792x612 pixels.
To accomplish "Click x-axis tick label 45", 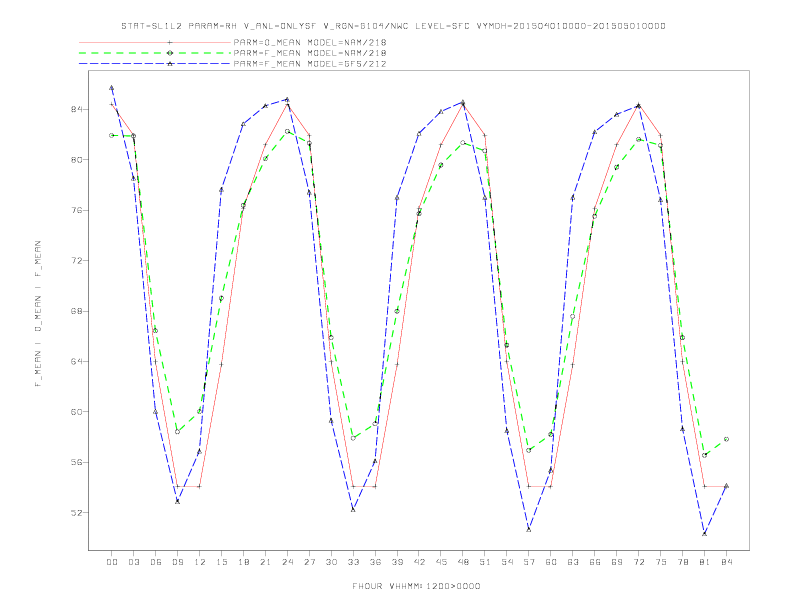I will pyautogui.click(x=441, y=562).
